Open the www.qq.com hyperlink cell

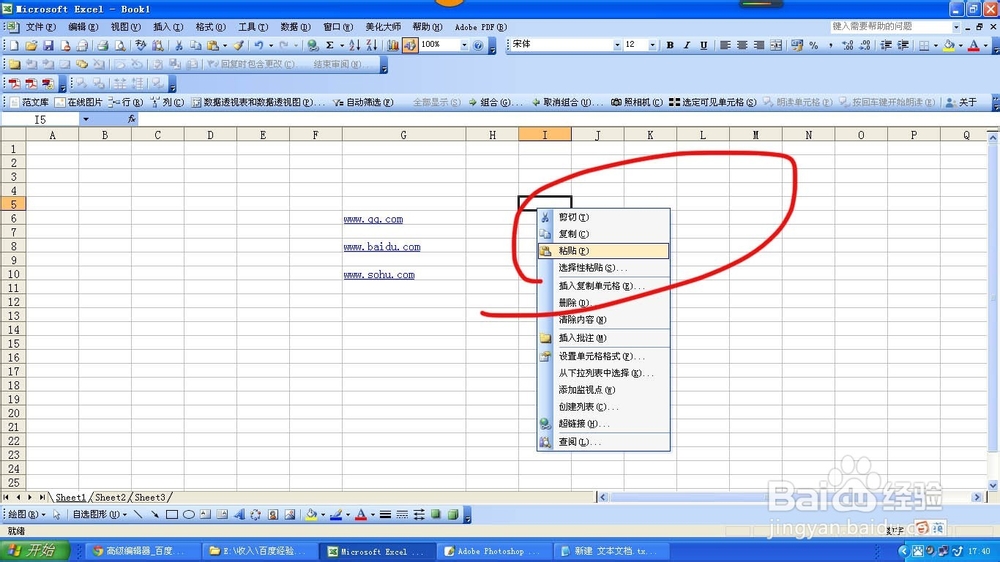pyautogui.click(x=373, y=219)
